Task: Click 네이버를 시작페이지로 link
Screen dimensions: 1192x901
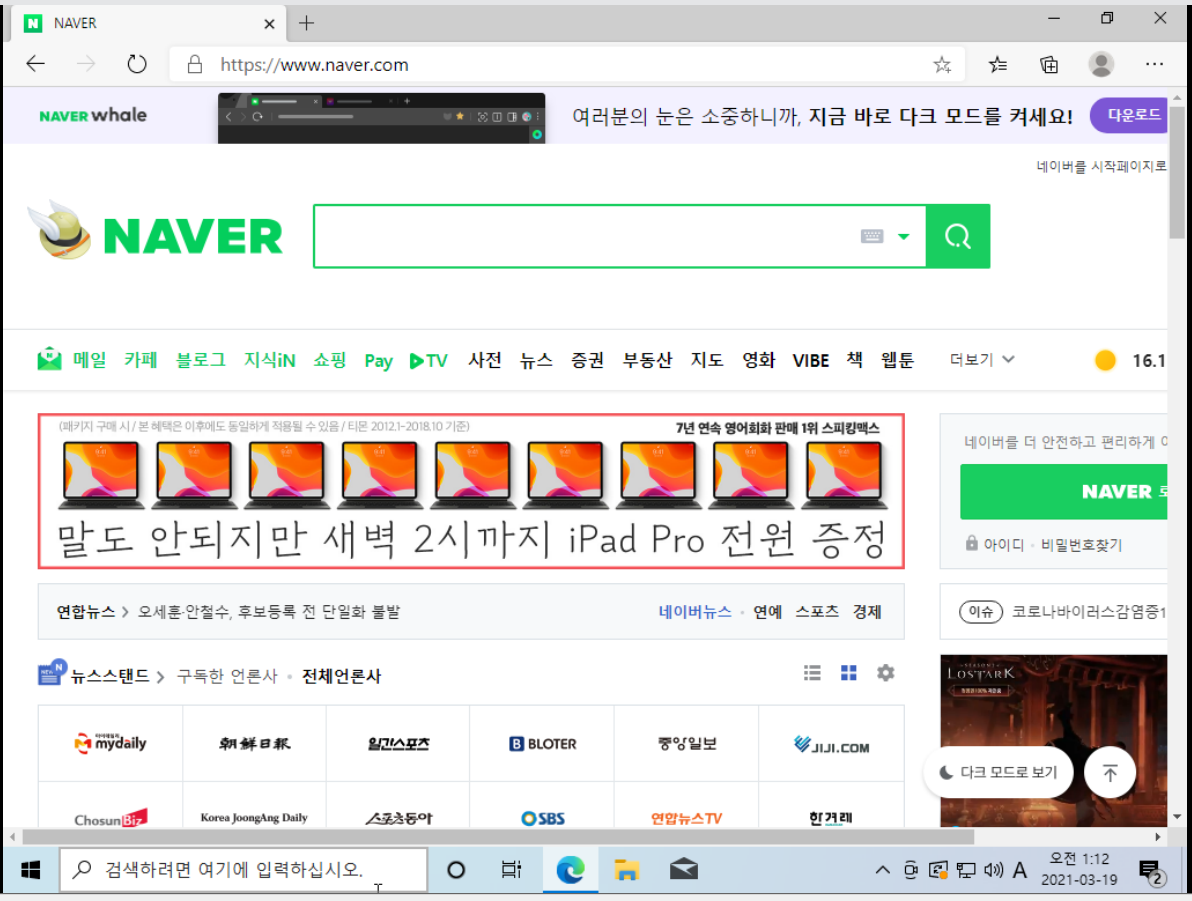Action: point(1101,166)
